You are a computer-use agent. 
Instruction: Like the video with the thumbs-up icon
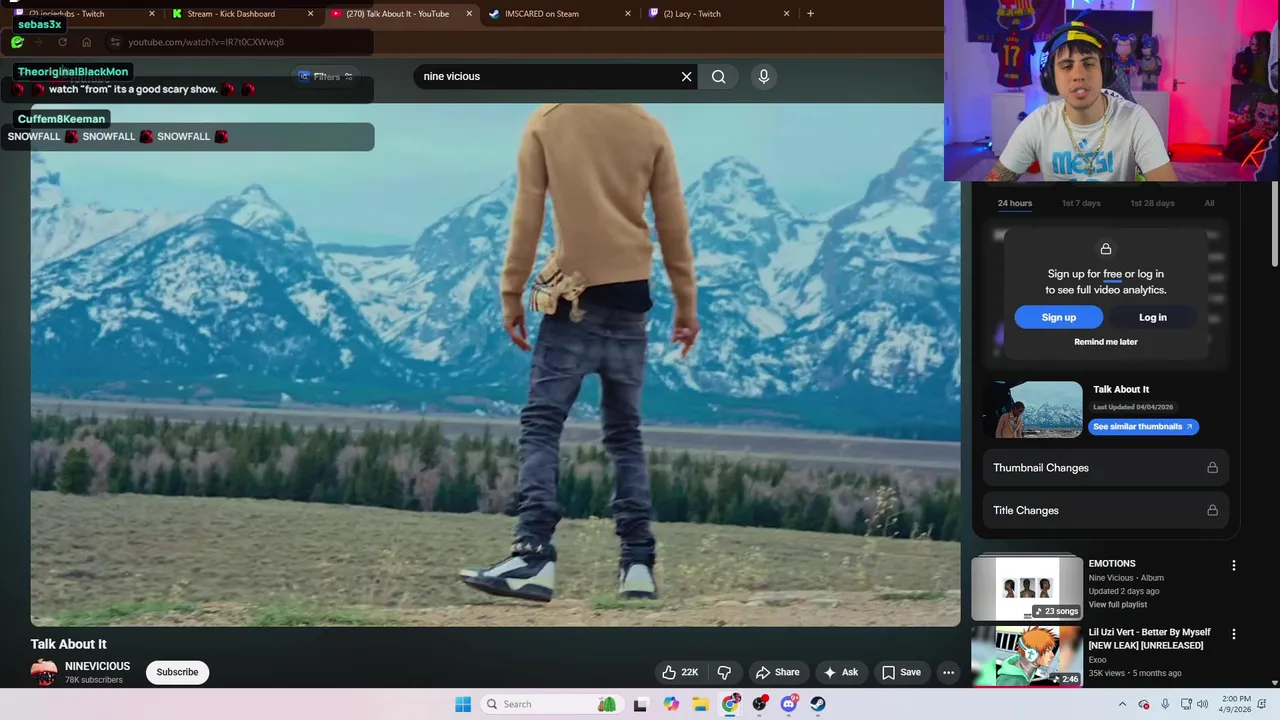(680, 672)
